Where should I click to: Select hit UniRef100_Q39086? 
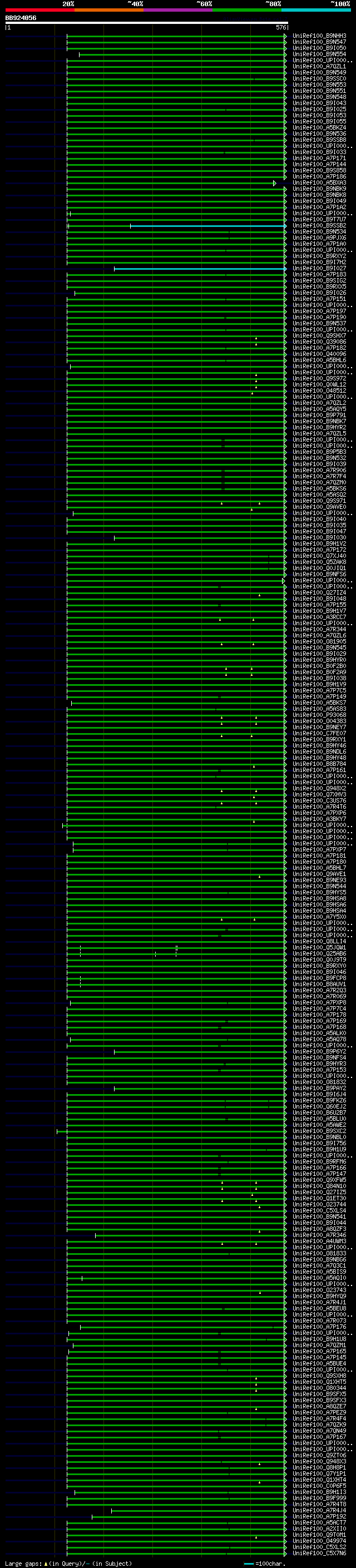click(x=319, y=342)
